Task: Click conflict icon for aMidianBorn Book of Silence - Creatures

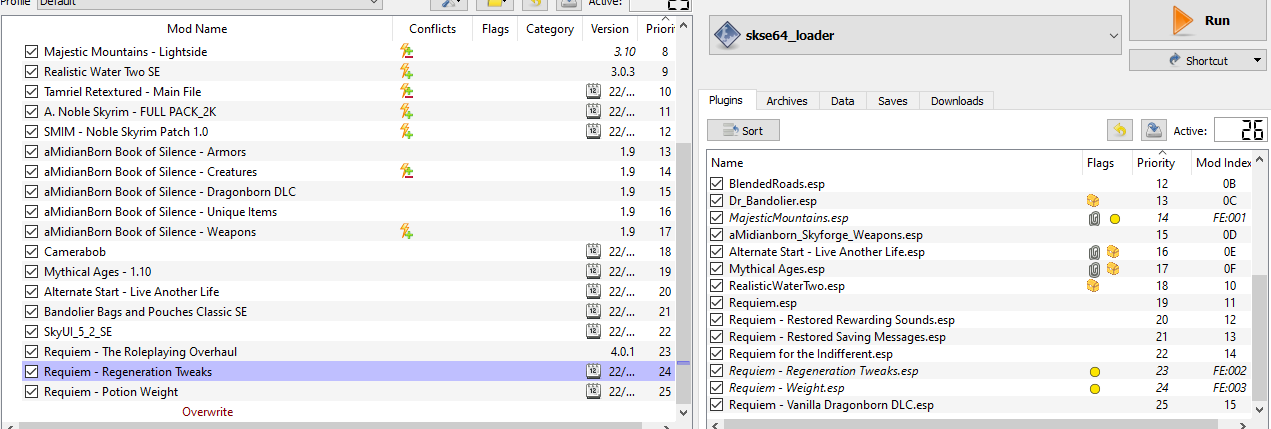Action: (406, 171)
